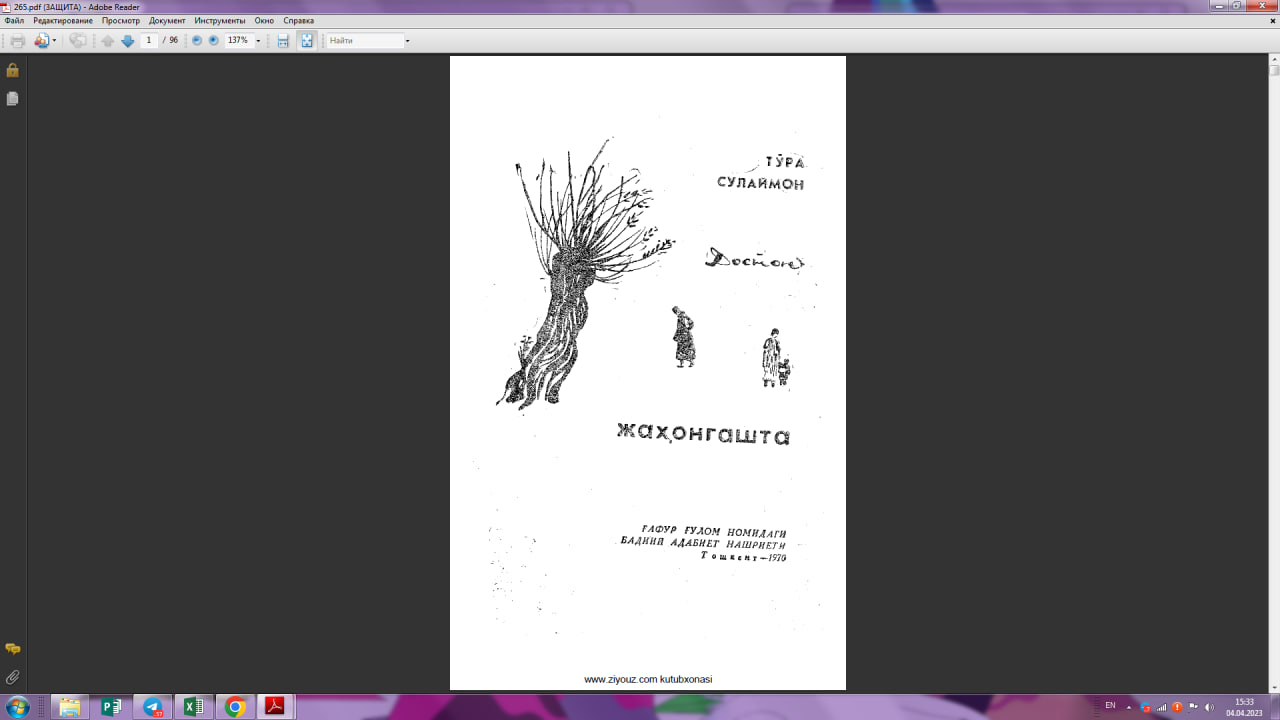Expand the Найти search options arrow
Image resolution: width=1280 pixels, height=720 pixels.
407,41
